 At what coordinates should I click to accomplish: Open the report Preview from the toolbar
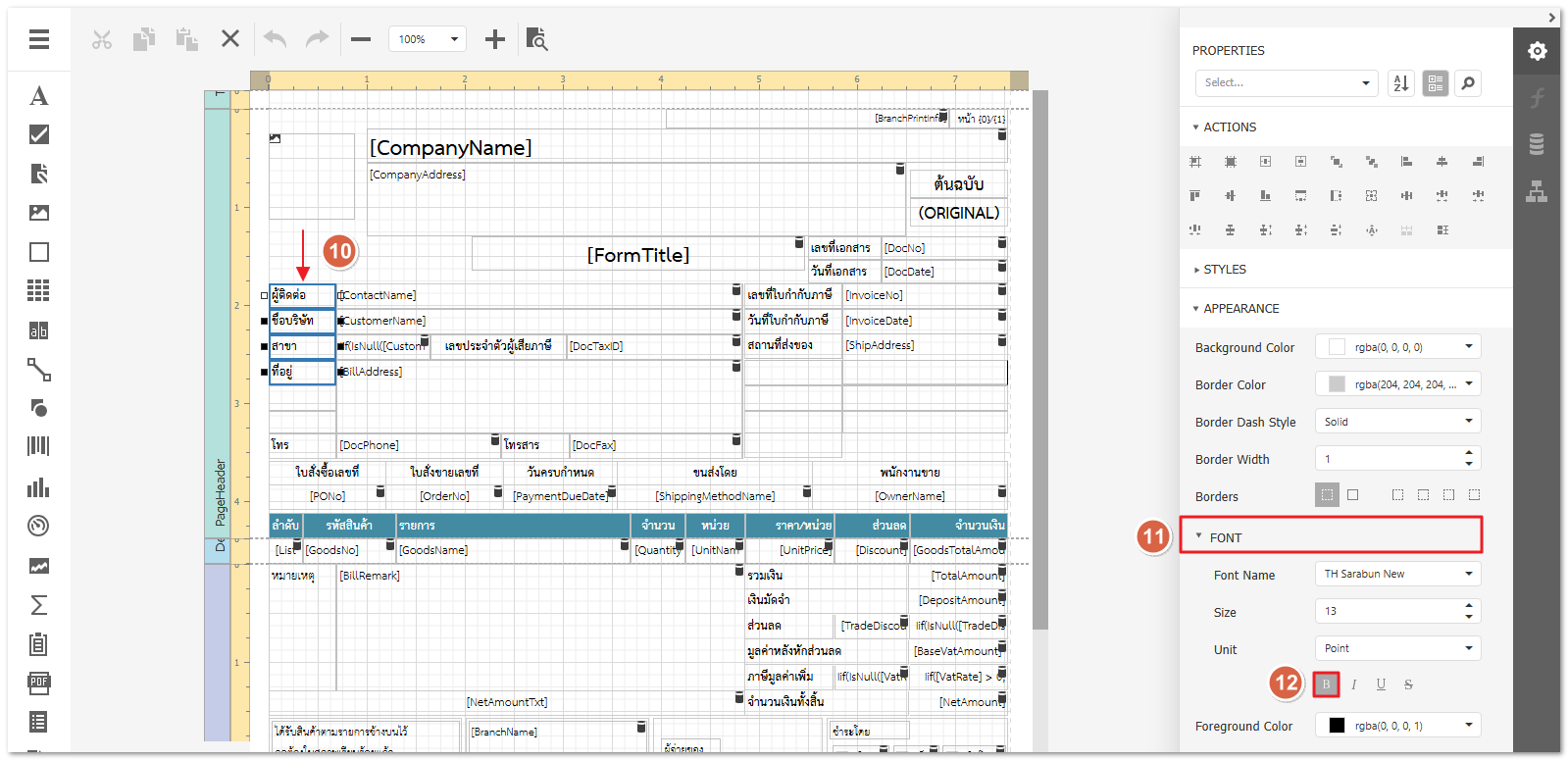pyautogui.click(x=536, y=39)
